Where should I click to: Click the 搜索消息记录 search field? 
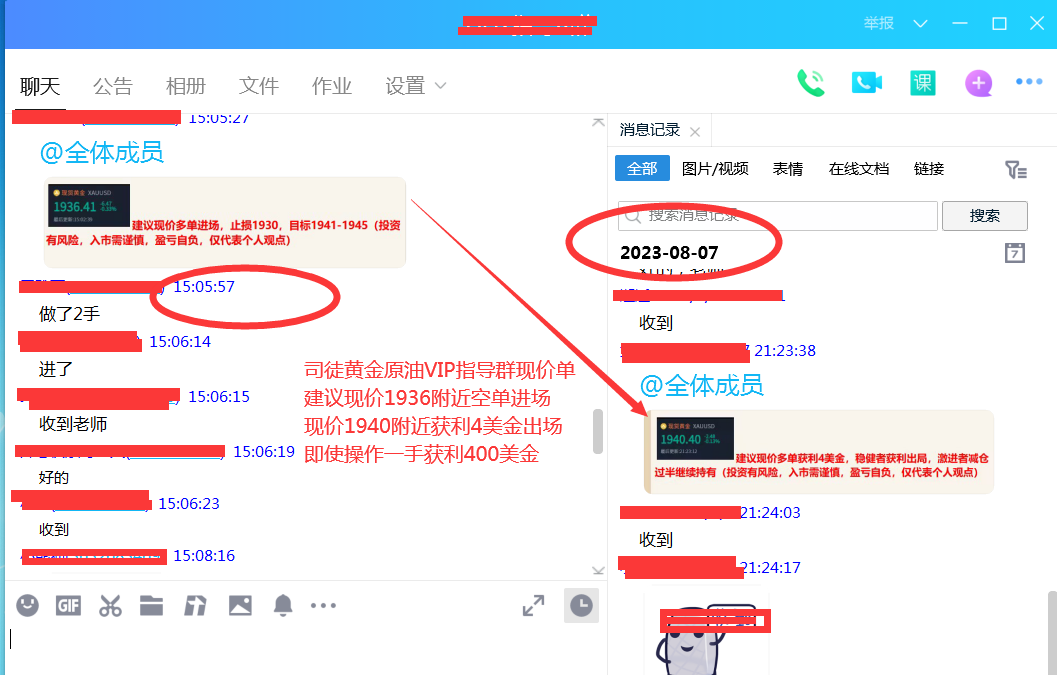coord(778,216)
